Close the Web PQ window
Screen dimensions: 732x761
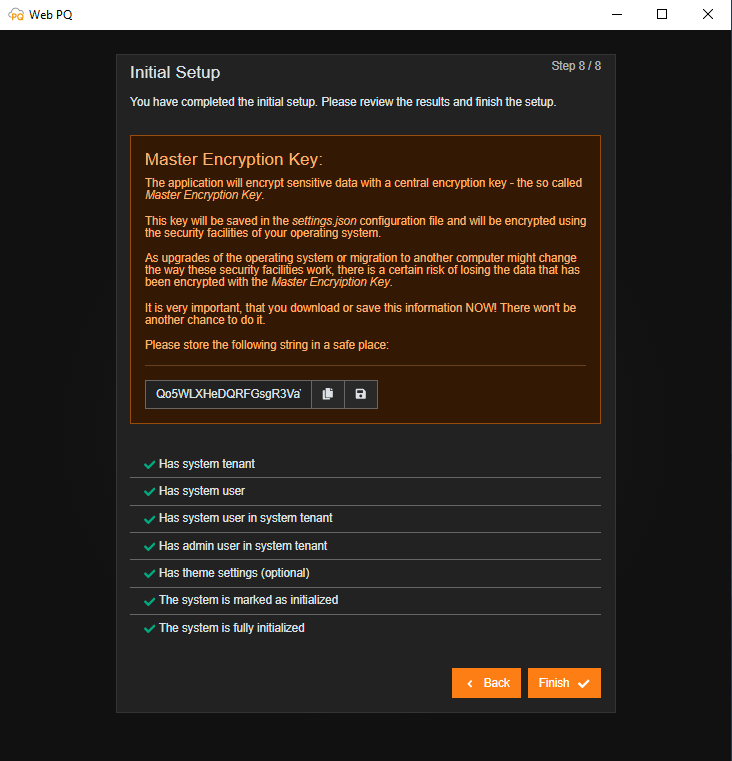[708, 15]
